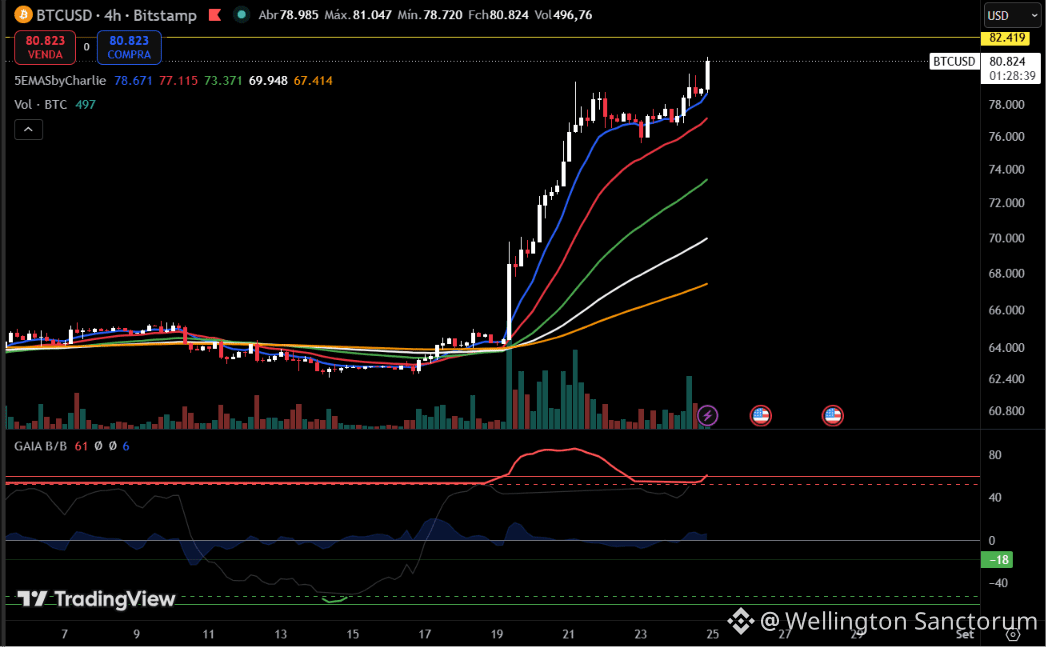
Task: Click the GAIA blue value 6
Action: 126,446
